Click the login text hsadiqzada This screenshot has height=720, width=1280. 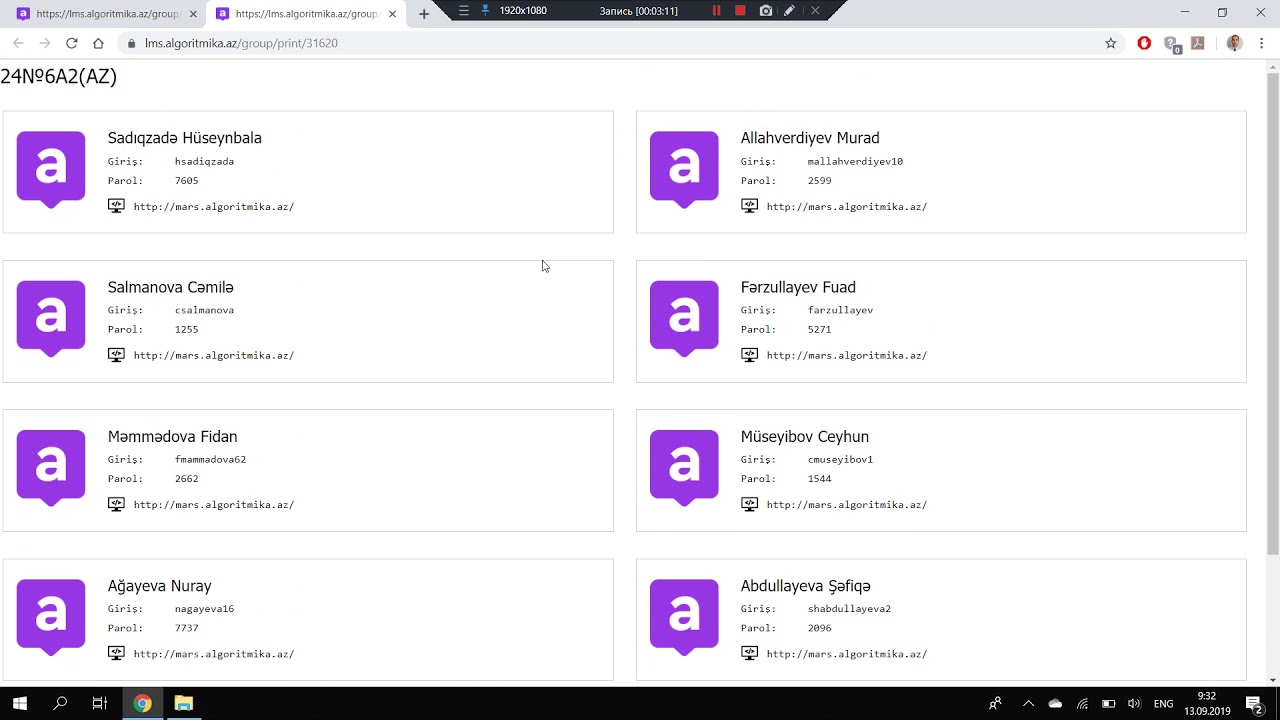click(204, 162)
